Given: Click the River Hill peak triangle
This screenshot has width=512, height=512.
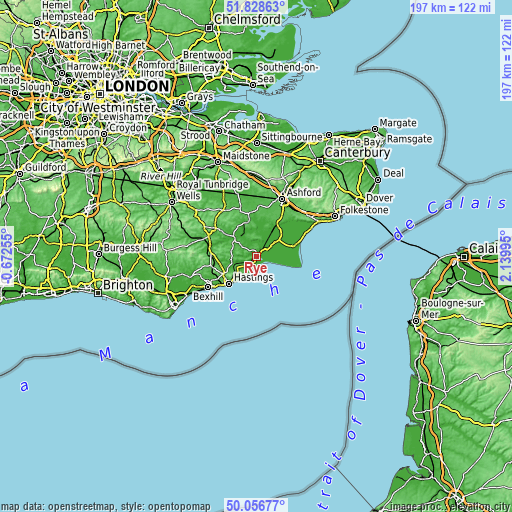Looking at the screenshot, I should tap(160, 170).
